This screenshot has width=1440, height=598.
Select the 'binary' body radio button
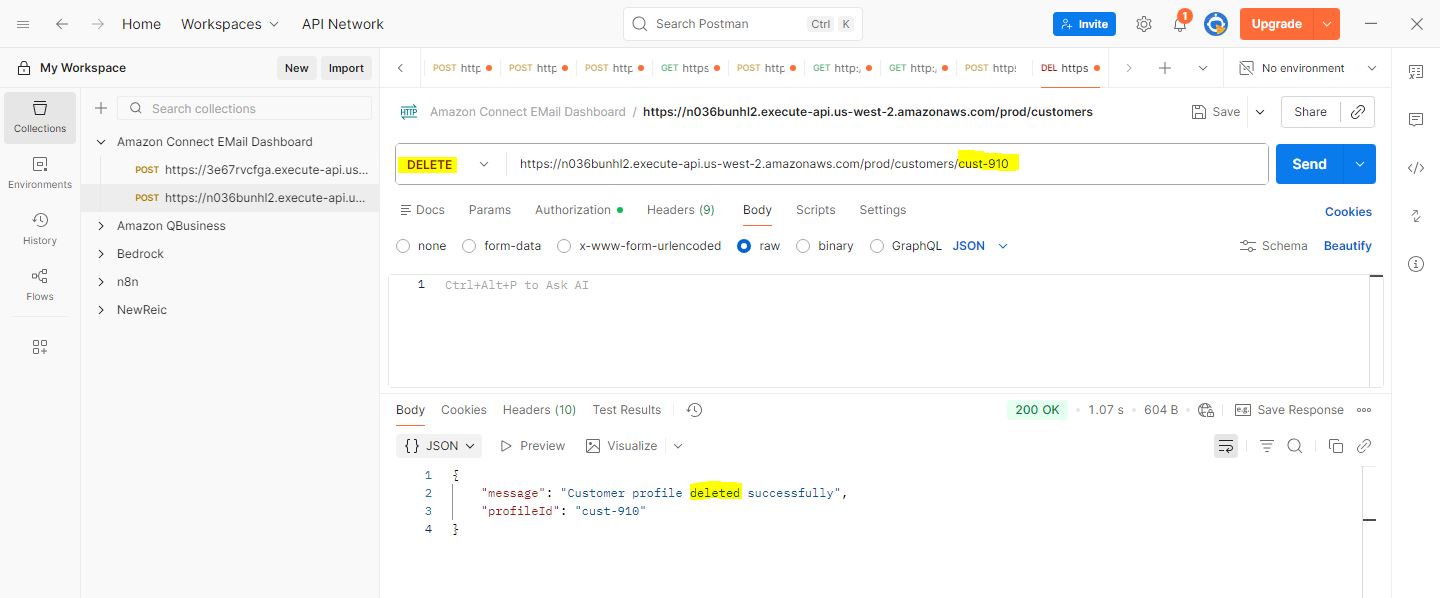[x=803, y=246]
